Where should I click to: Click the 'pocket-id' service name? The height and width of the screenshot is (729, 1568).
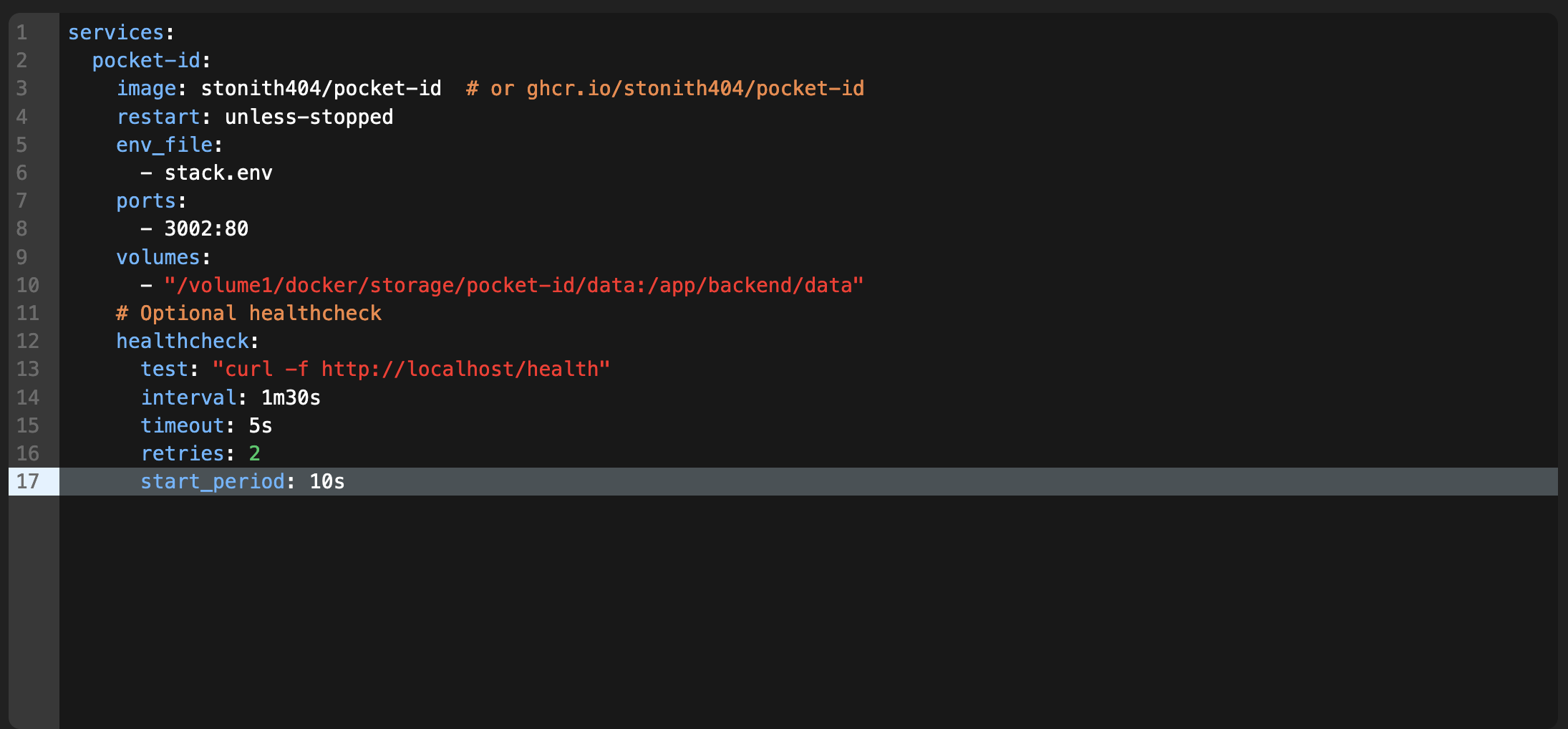pos(147,60)
